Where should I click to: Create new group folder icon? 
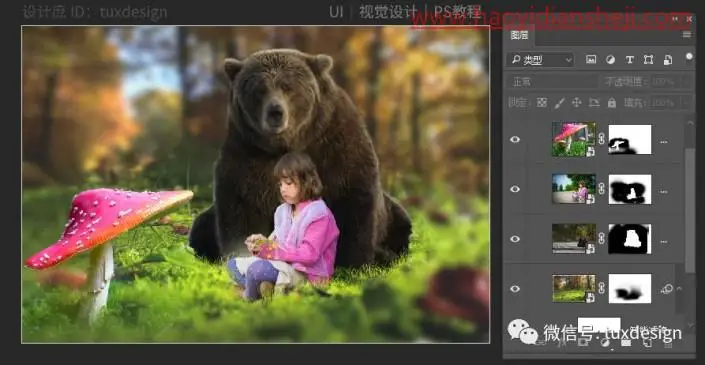coord(626,343)
